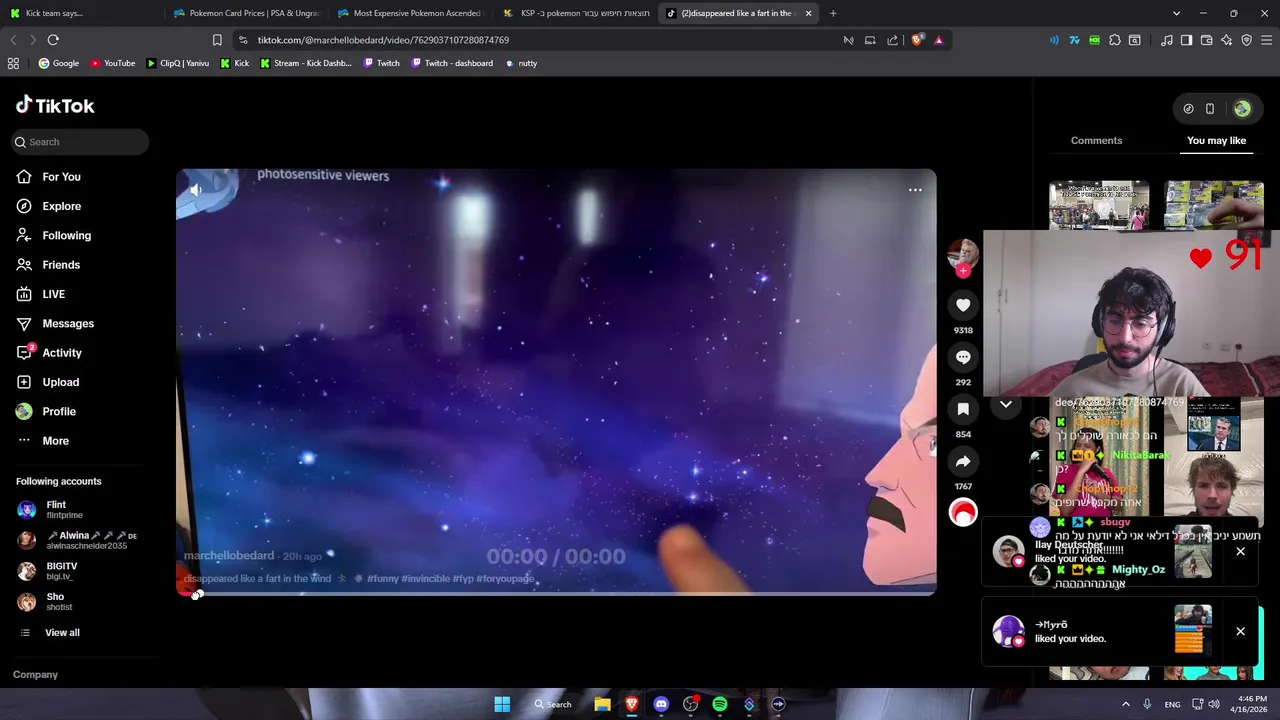
Task: Click the TikTok search field
Action: click(80, 142)
